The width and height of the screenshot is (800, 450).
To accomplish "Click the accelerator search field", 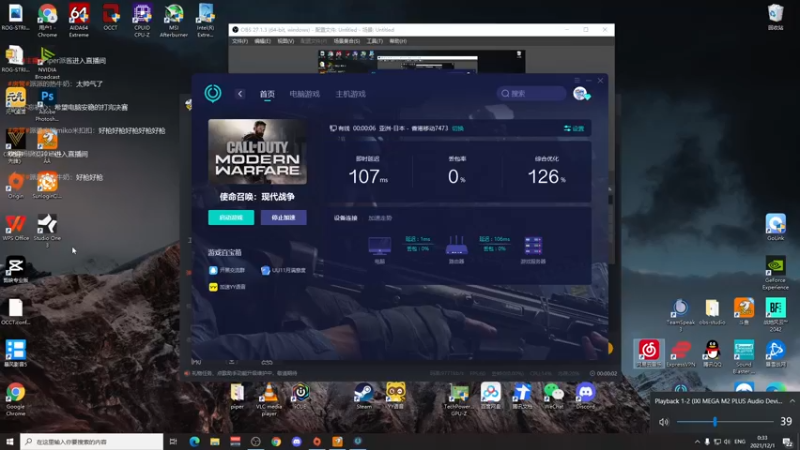I will coord(531,93).
